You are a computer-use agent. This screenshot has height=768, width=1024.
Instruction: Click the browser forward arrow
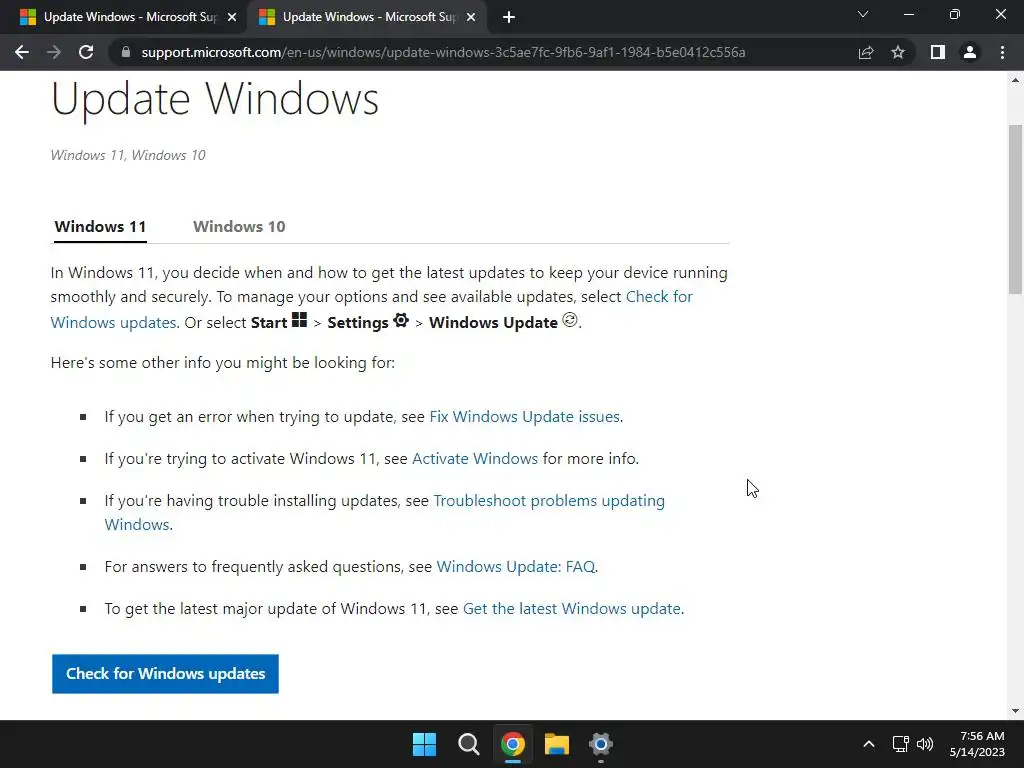[54, 52]
